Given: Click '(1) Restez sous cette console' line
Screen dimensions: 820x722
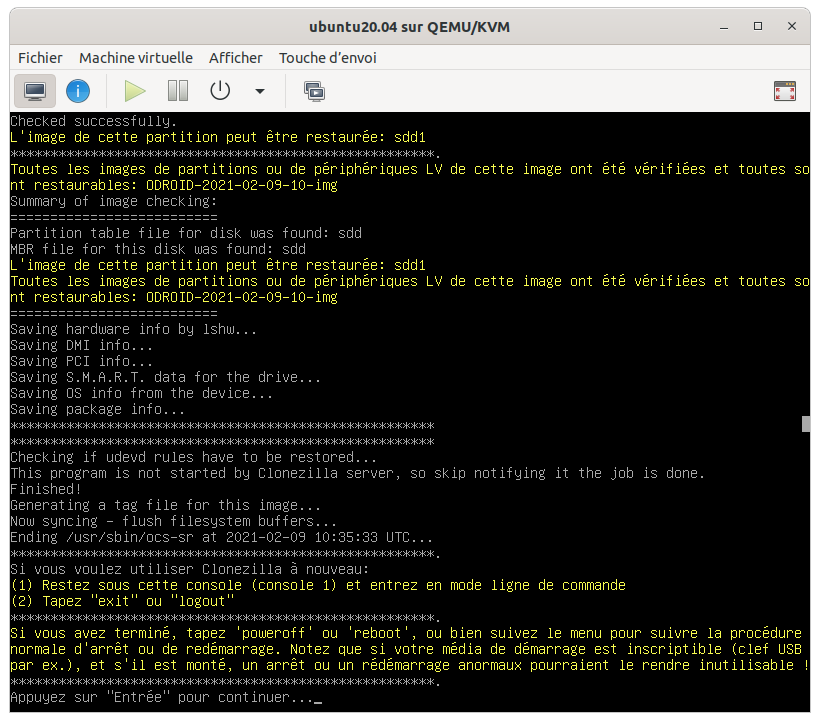Looking at the screenshot, I should tap(318, 586).
